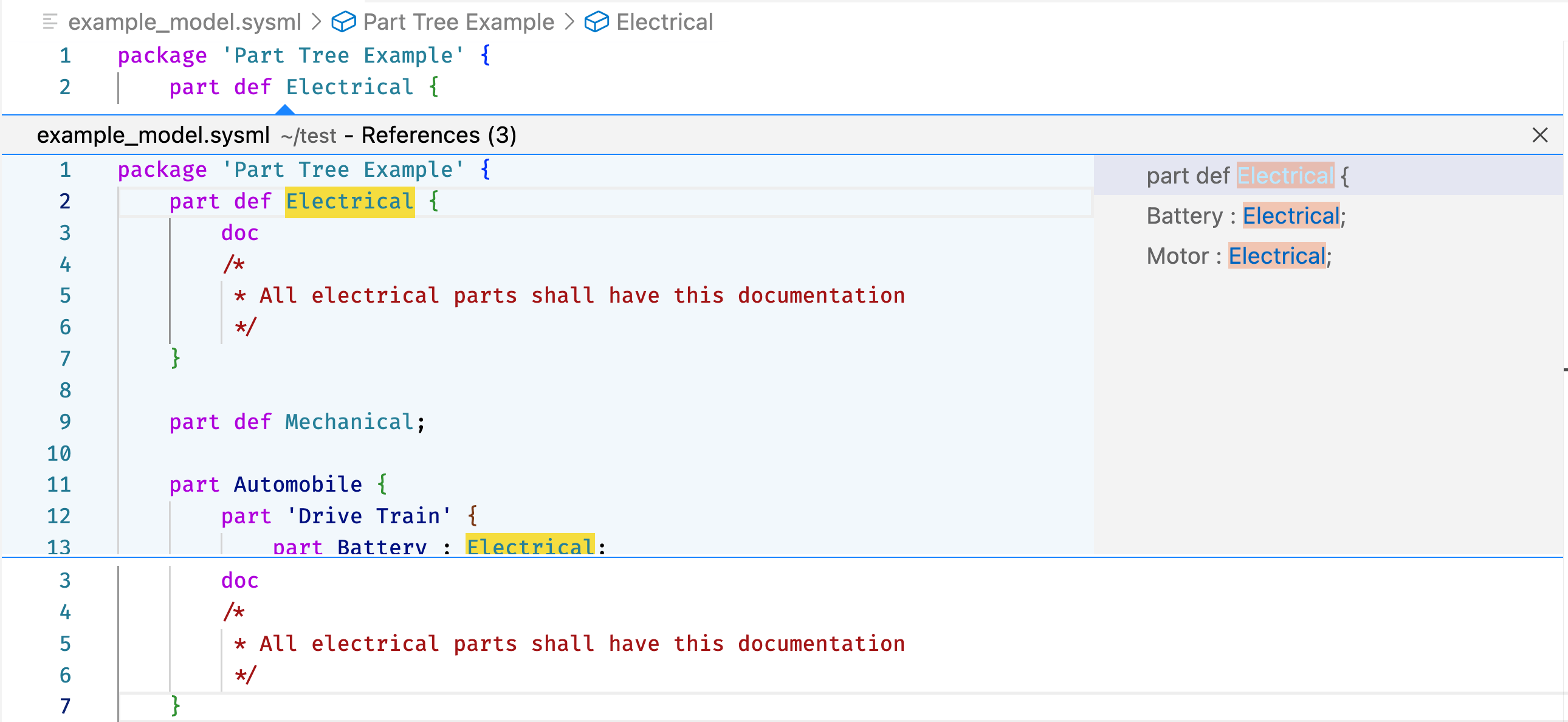Select 'Battery : Electrical;' reference entry
The image size is (1568, 722).
(1328, 216)
